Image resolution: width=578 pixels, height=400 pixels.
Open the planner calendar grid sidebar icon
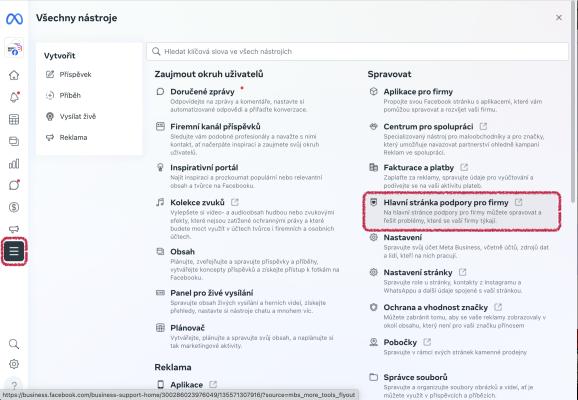[x=14, y=119]
